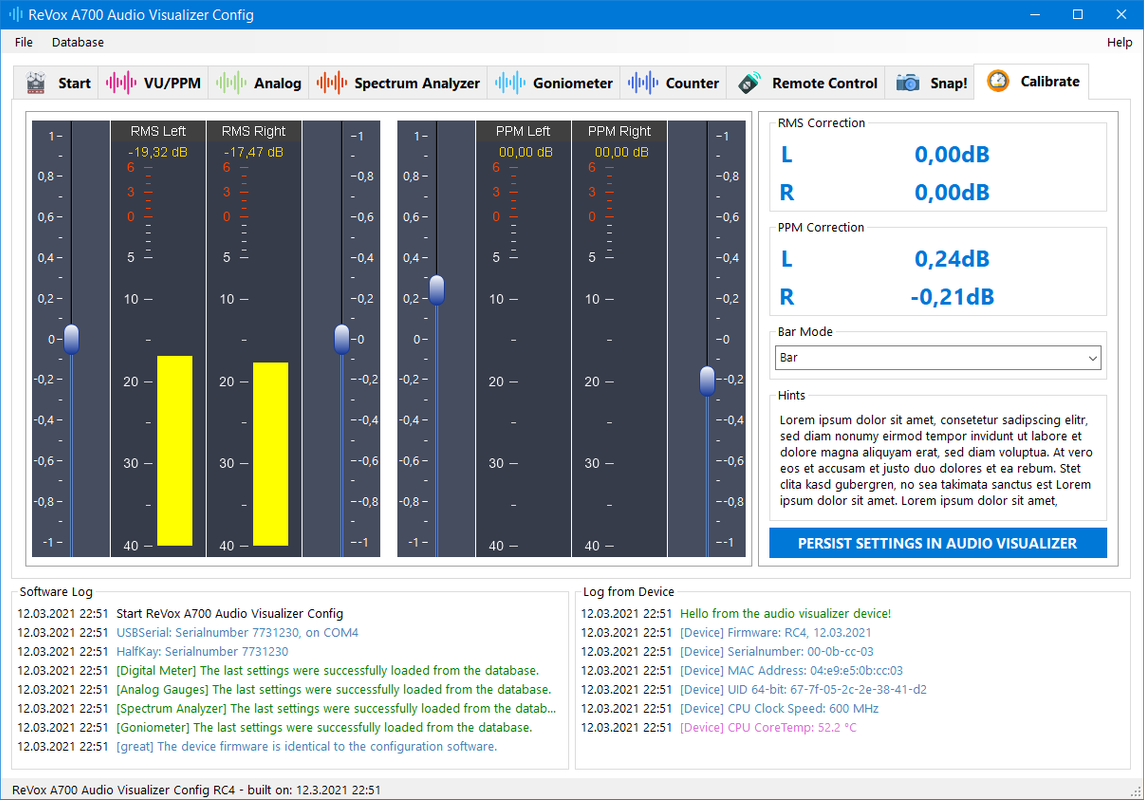Select the Calibrate tab
1144x800 pixels.
pos(1032,81)
